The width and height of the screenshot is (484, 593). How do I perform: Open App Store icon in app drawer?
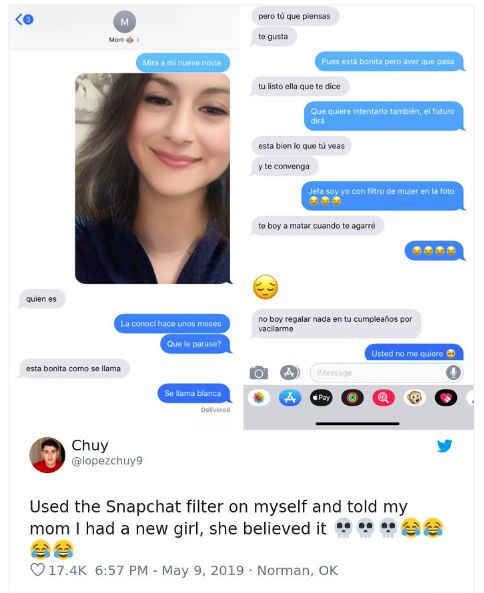click(290, 398)
